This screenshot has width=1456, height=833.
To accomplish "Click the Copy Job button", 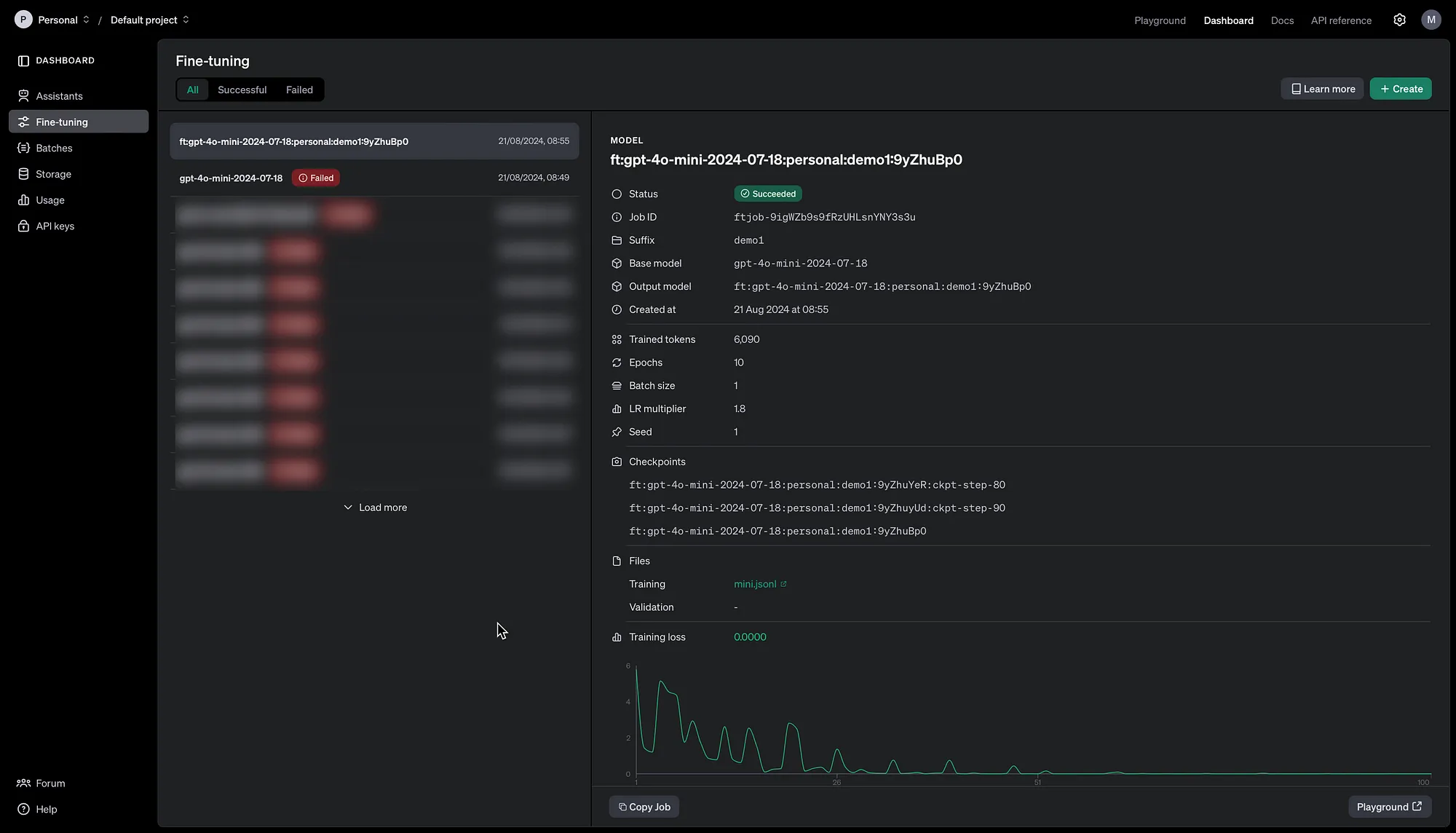I will pos(644,807).
